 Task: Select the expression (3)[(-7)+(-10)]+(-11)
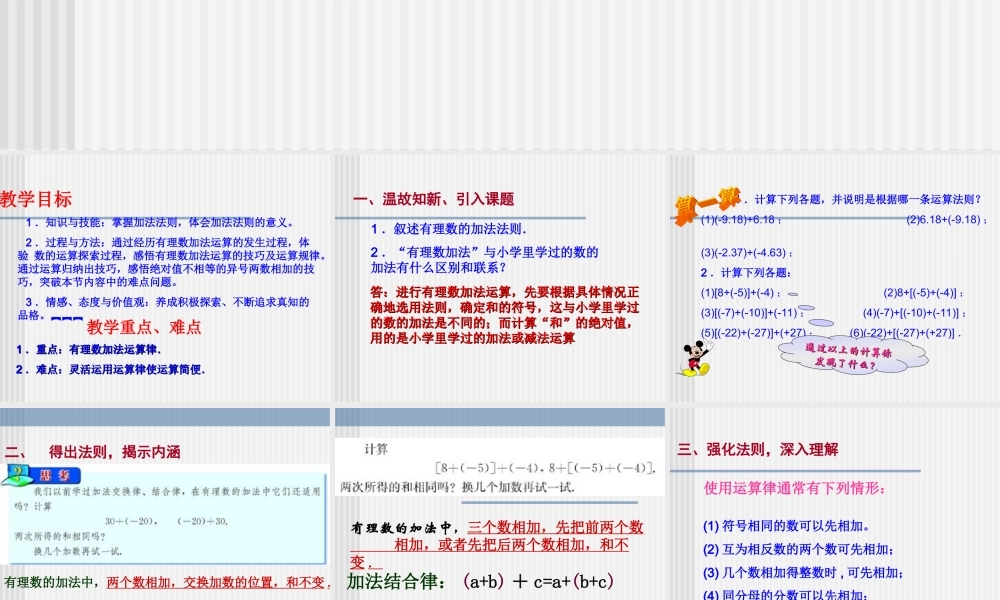click(752, 313)
